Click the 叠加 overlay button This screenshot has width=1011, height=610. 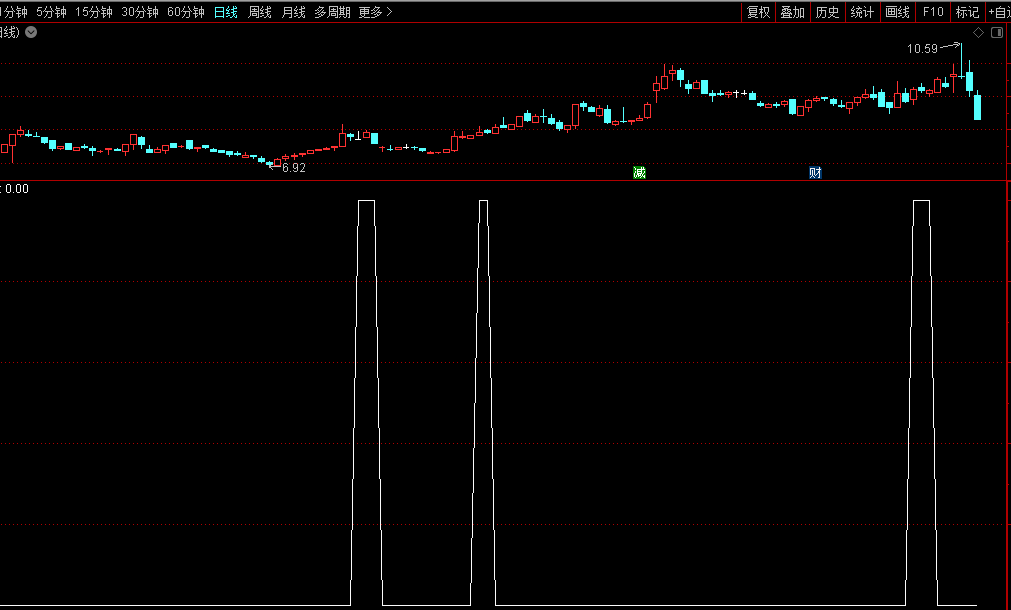coord(793,12)
